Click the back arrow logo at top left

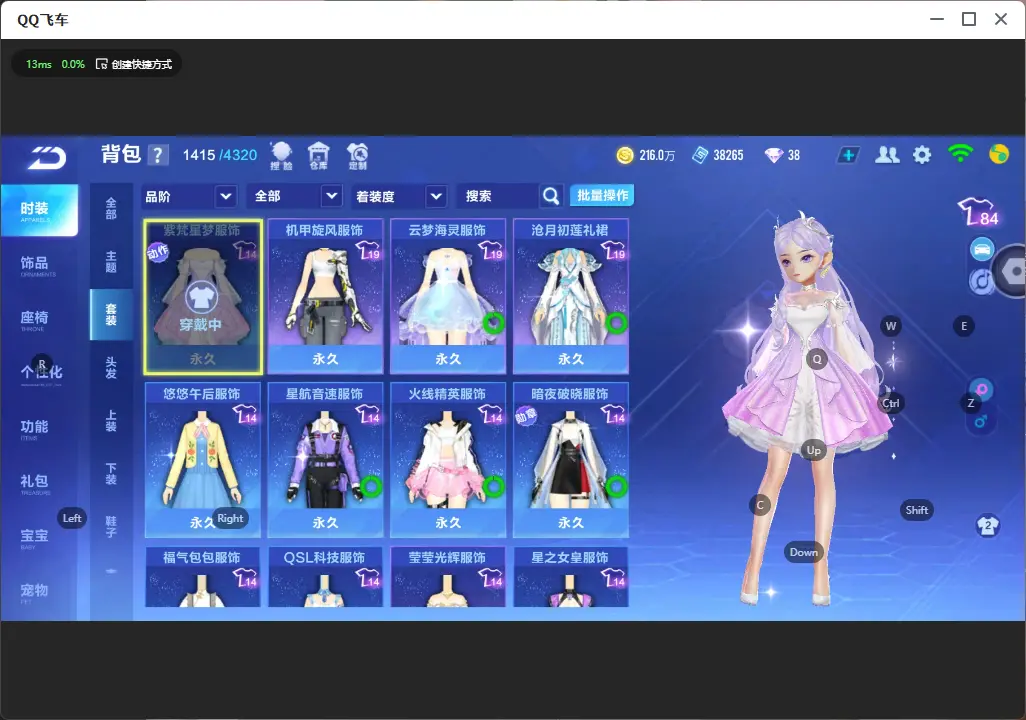click(46, 157)
